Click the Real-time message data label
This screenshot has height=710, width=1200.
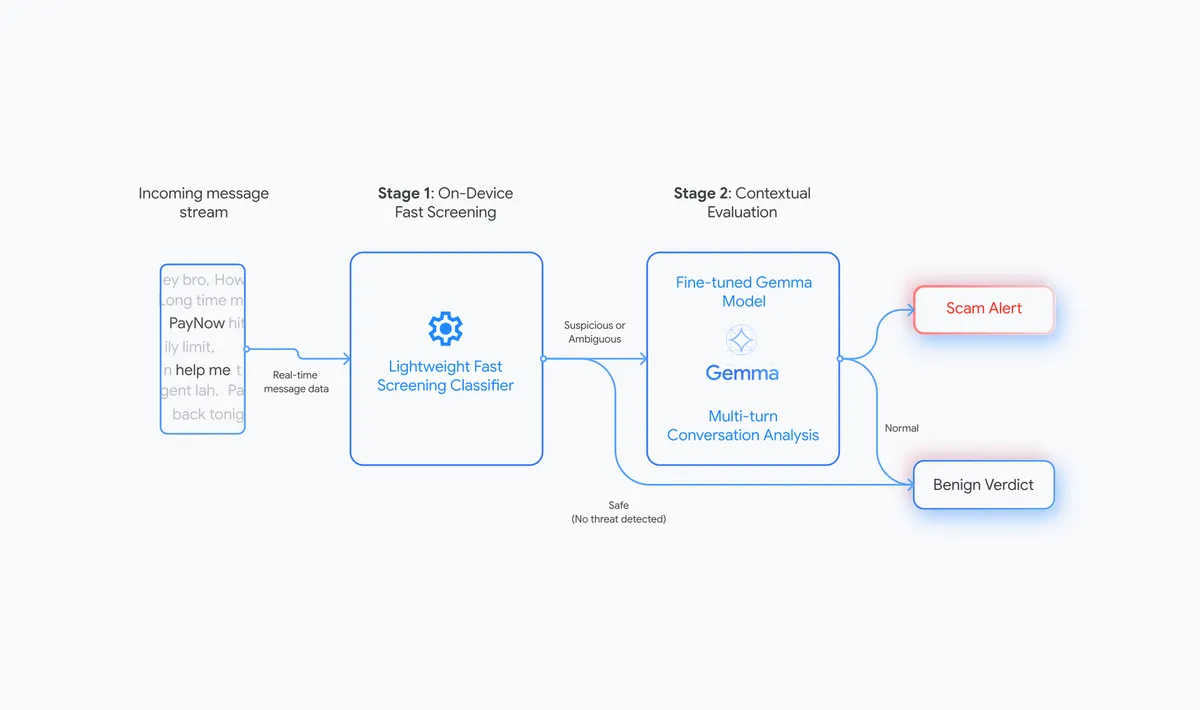pos(295,382)
